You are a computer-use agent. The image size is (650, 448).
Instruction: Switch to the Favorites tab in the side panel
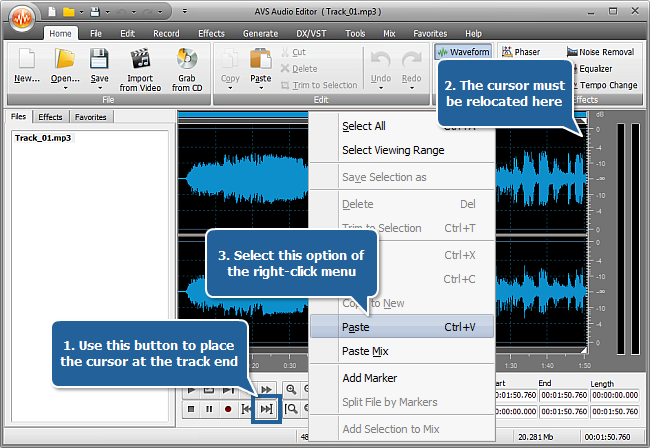(x=91, y=117)
